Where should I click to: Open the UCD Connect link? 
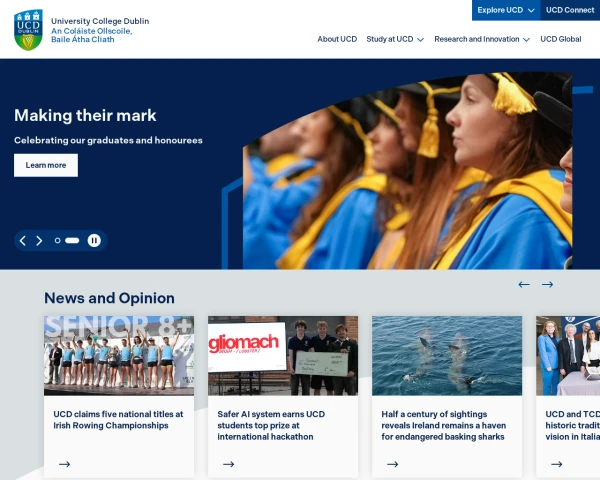coord(570,10)
